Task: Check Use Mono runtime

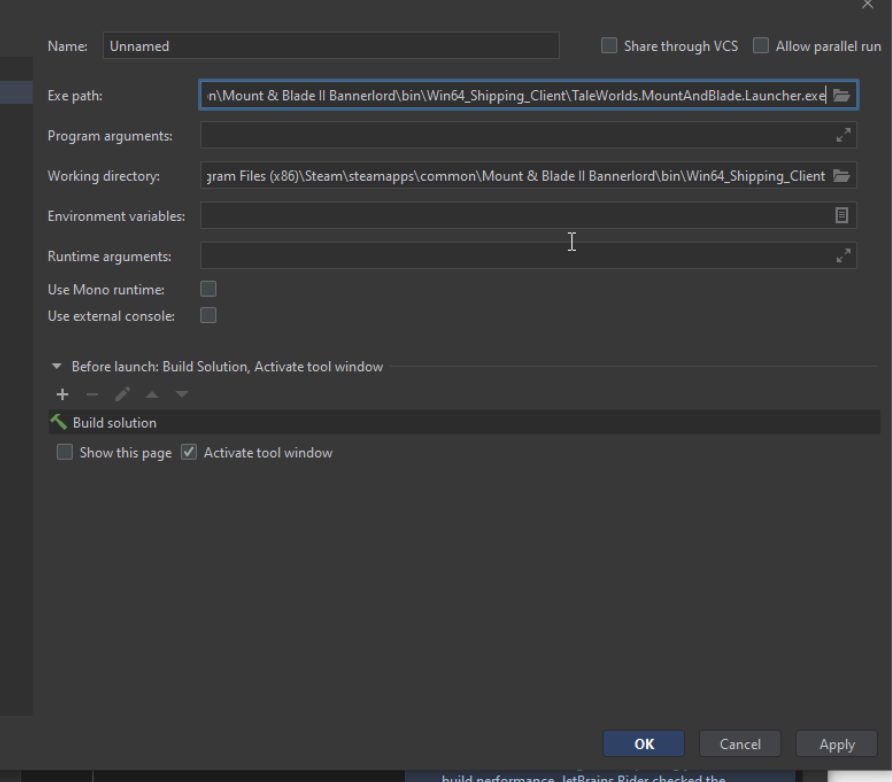Action: [208, 289]
